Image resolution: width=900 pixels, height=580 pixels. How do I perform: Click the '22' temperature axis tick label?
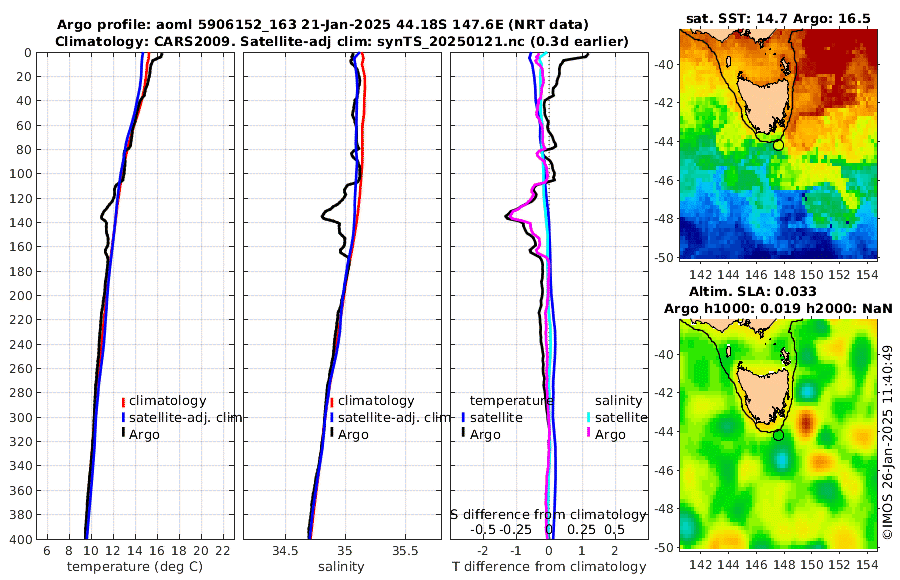tap(223, 551)
